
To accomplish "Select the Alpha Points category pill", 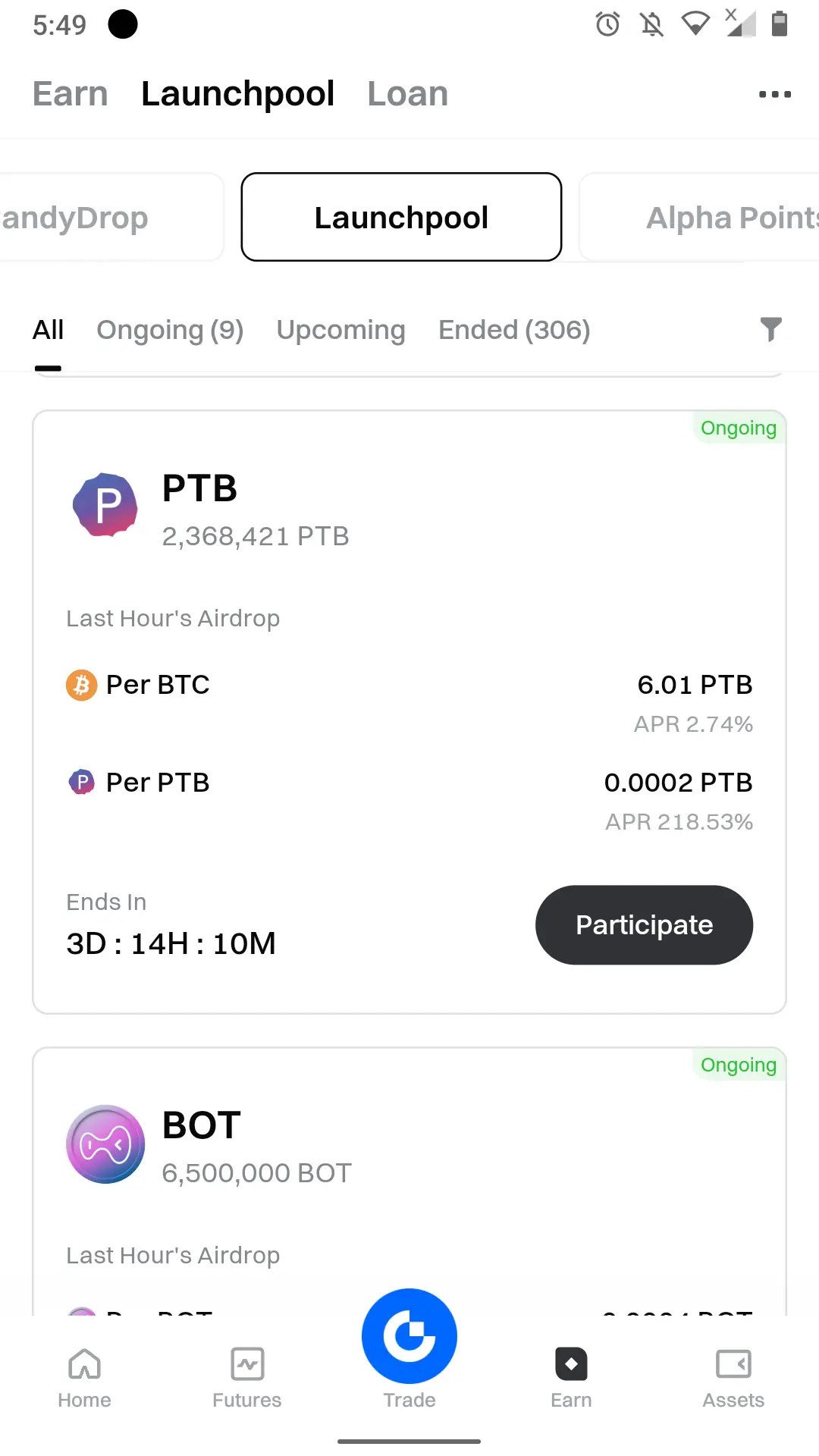I will (699, 217).
